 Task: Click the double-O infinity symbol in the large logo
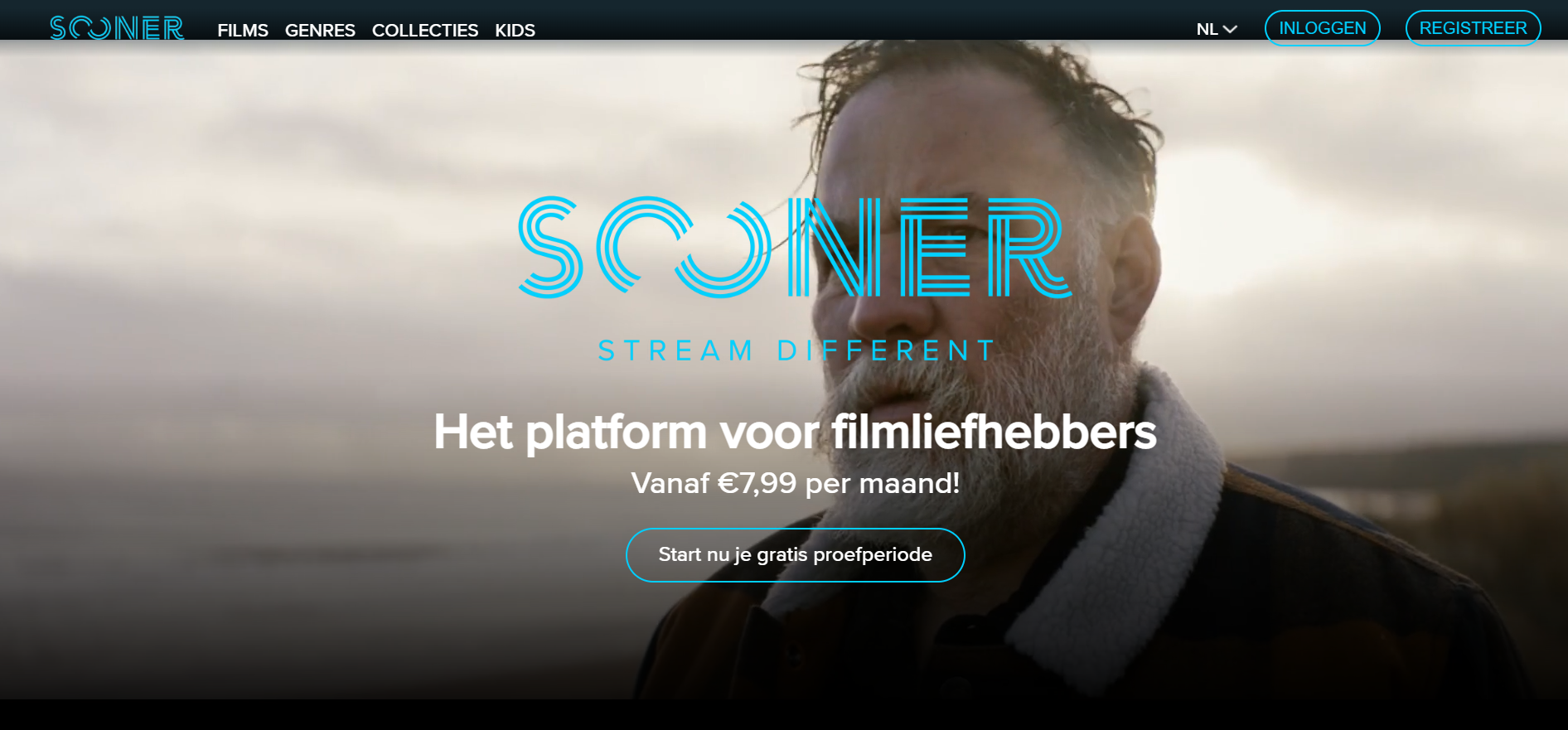pos(684,247)
